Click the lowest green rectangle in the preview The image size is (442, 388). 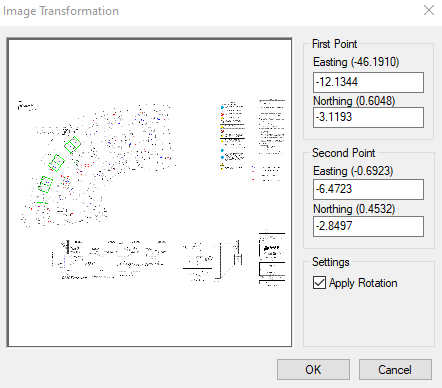45,184
